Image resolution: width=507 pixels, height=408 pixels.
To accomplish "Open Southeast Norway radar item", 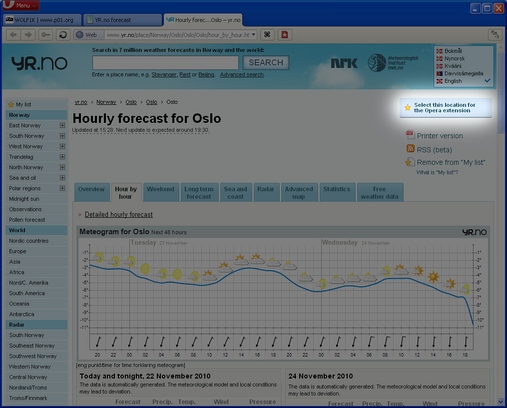I will [x=37, y=346].
